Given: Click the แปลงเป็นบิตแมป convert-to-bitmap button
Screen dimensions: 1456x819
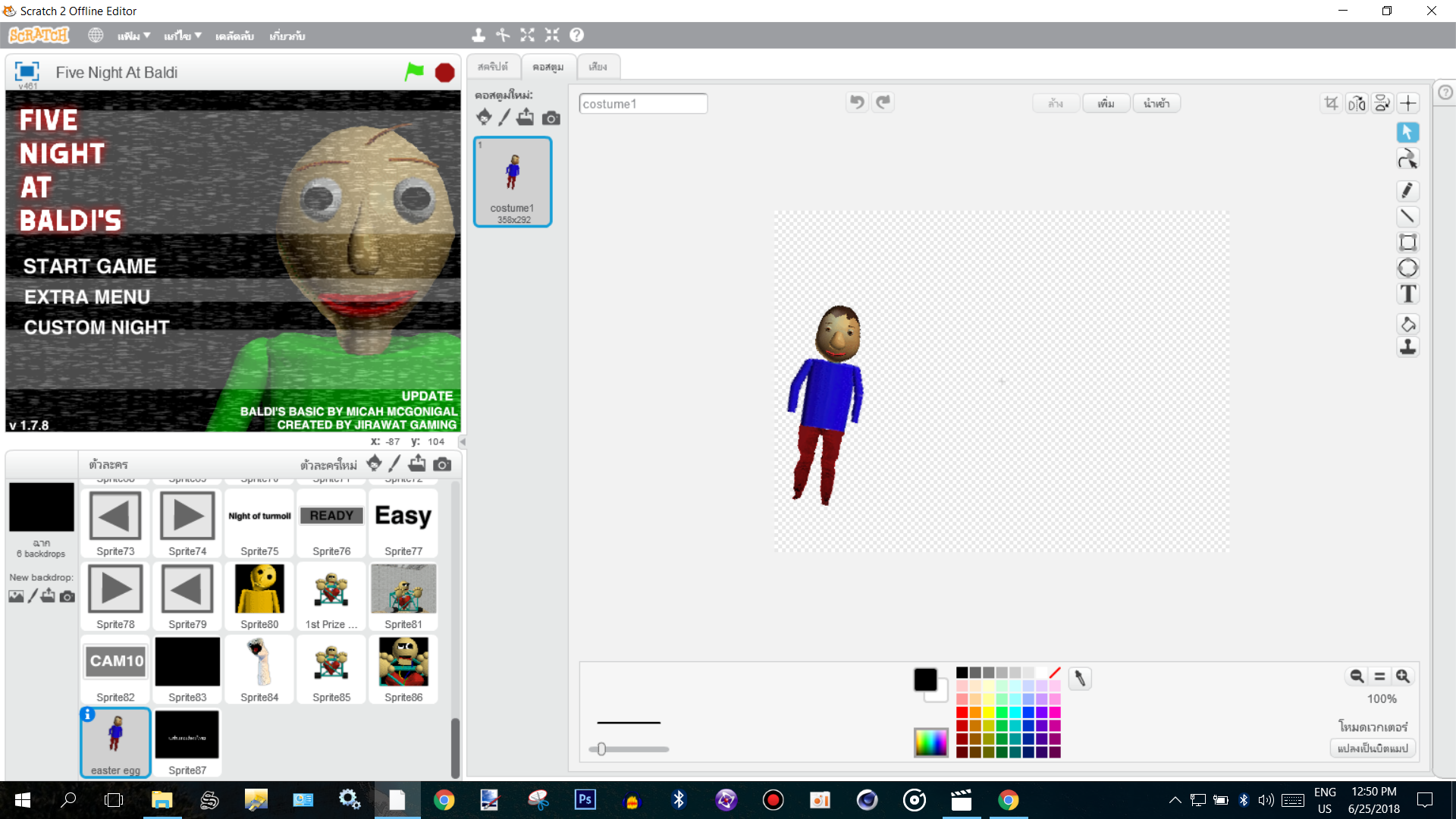Looking at the screenshot, I should point(1373,748).
